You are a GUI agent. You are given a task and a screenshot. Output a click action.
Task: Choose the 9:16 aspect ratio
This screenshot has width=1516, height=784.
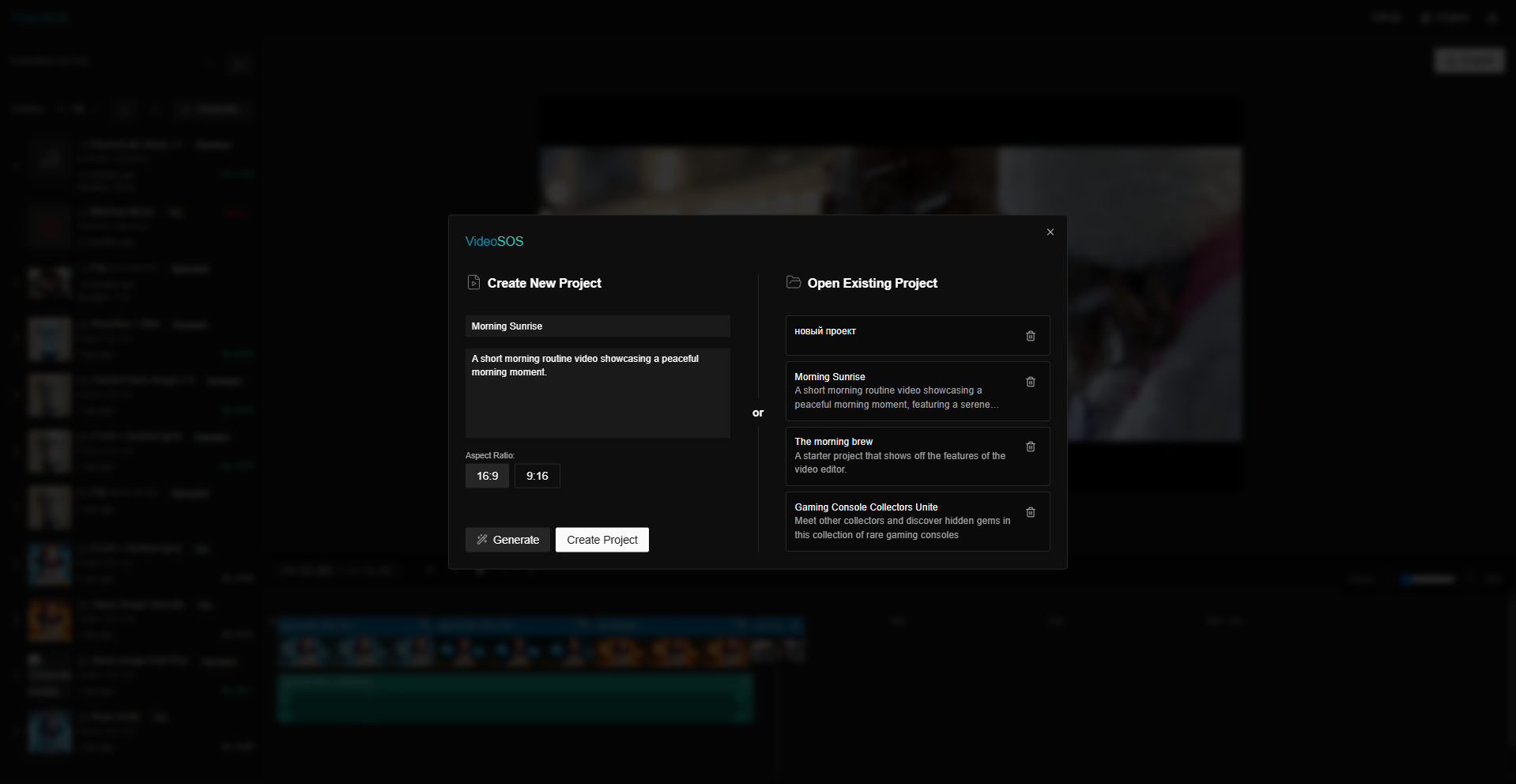point(537,476)
